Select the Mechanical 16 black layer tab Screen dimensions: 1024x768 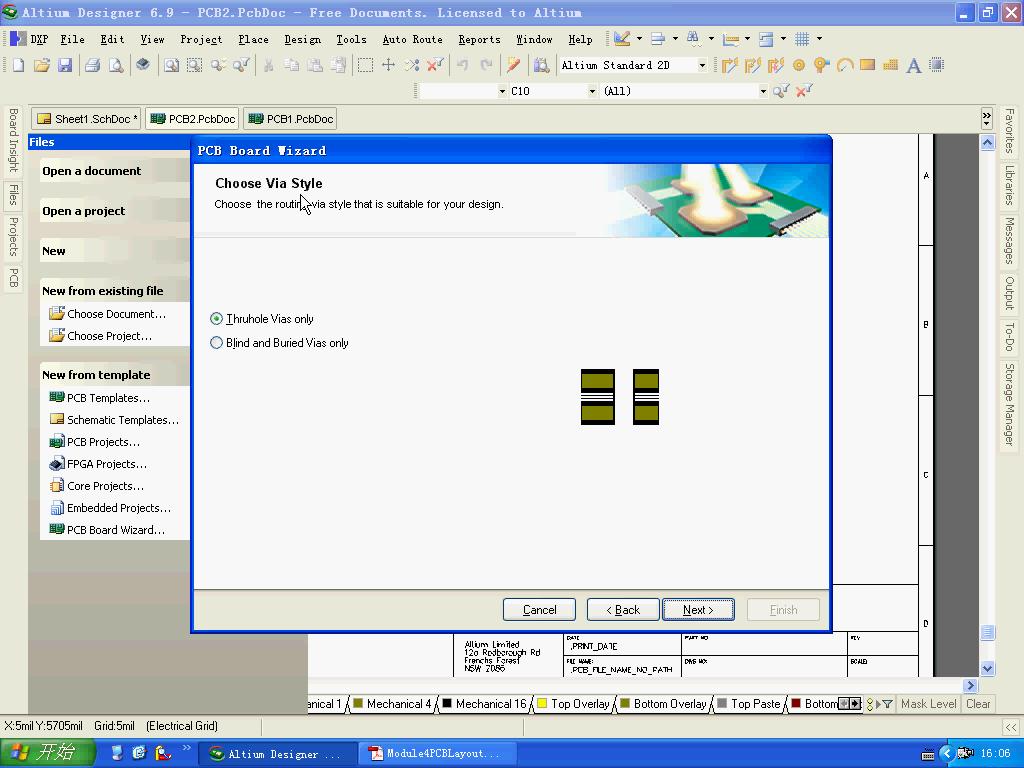[485, 703]
